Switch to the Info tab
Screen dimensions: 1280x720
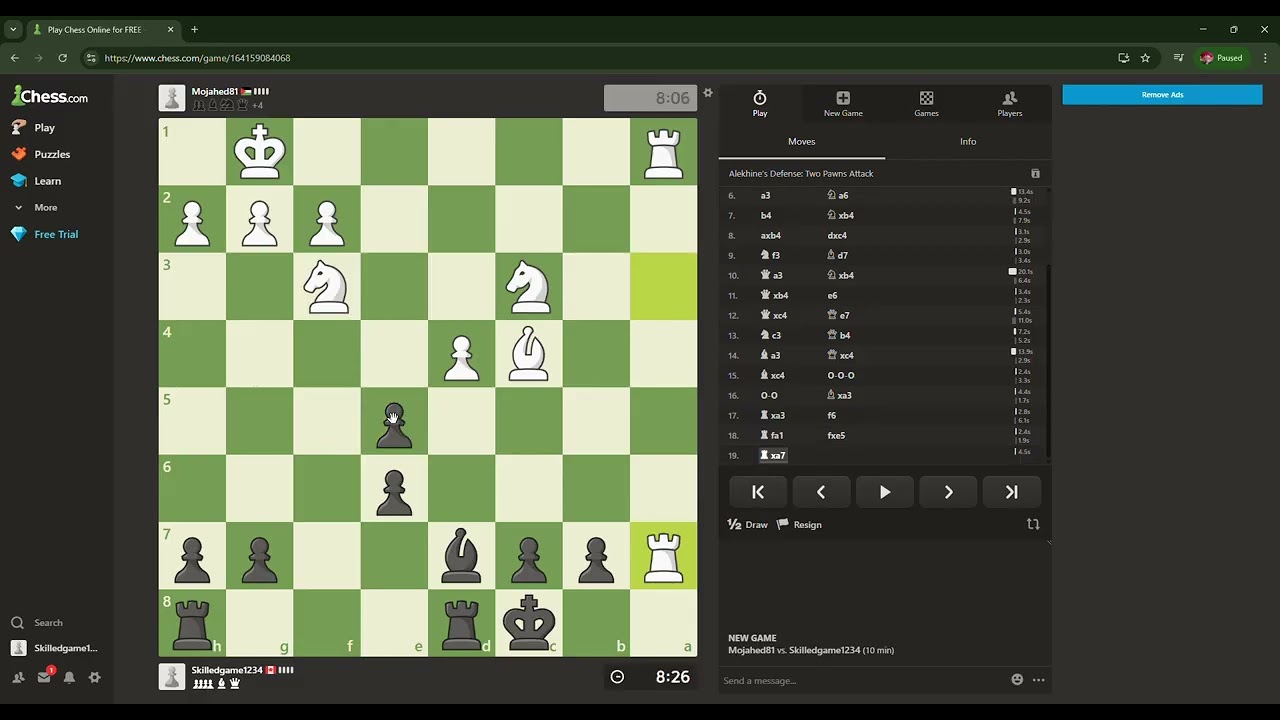968,142
